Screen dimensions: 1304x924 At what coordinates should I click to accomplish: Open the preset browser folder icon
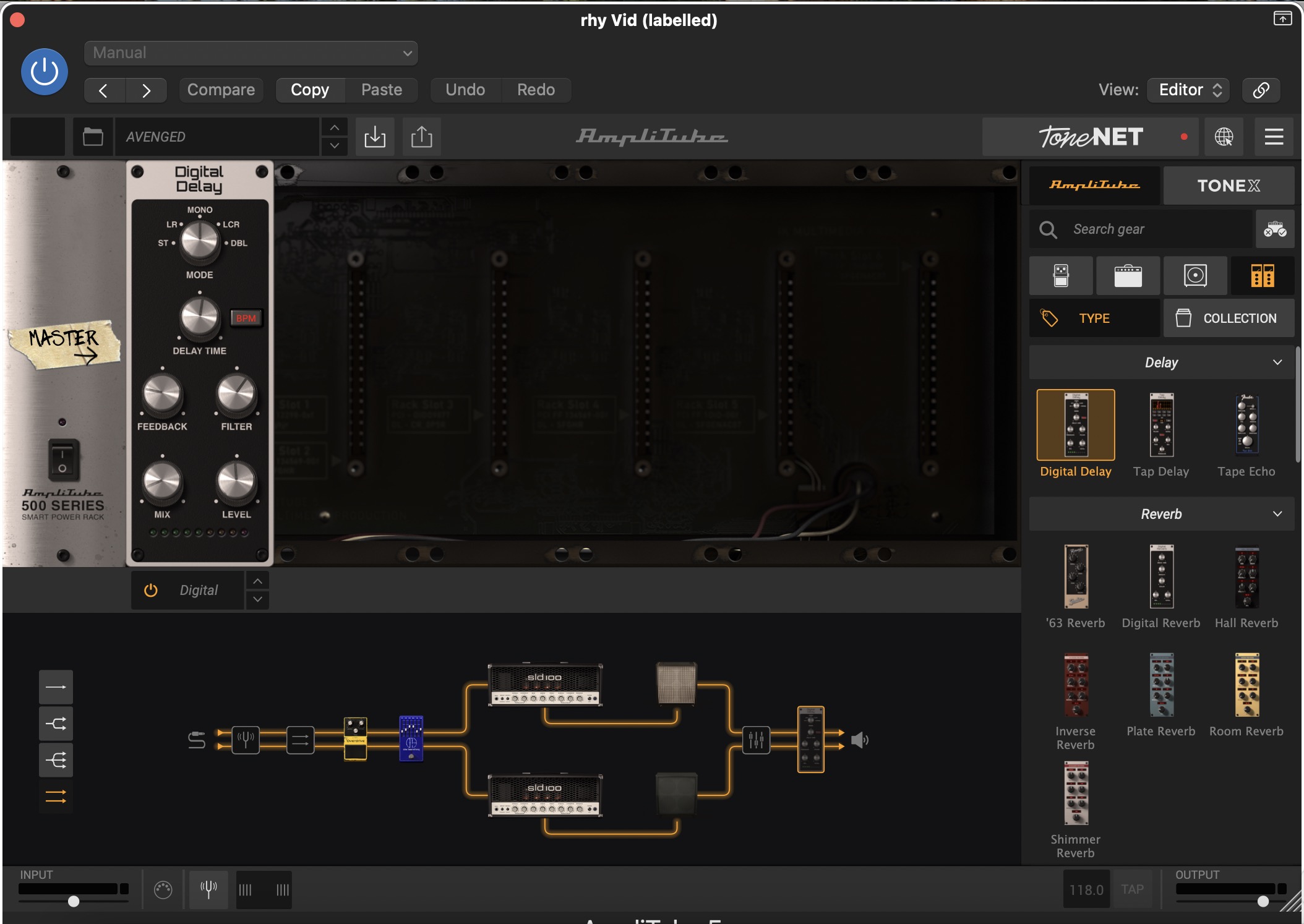point(93,137)
